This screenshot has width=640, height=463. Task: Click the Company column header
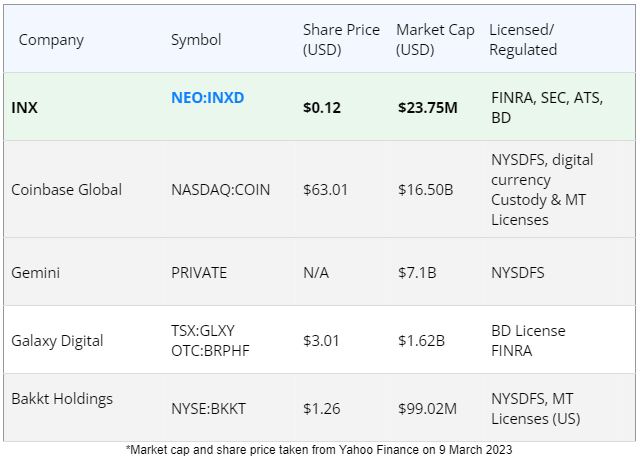click(x=51, y=40)
